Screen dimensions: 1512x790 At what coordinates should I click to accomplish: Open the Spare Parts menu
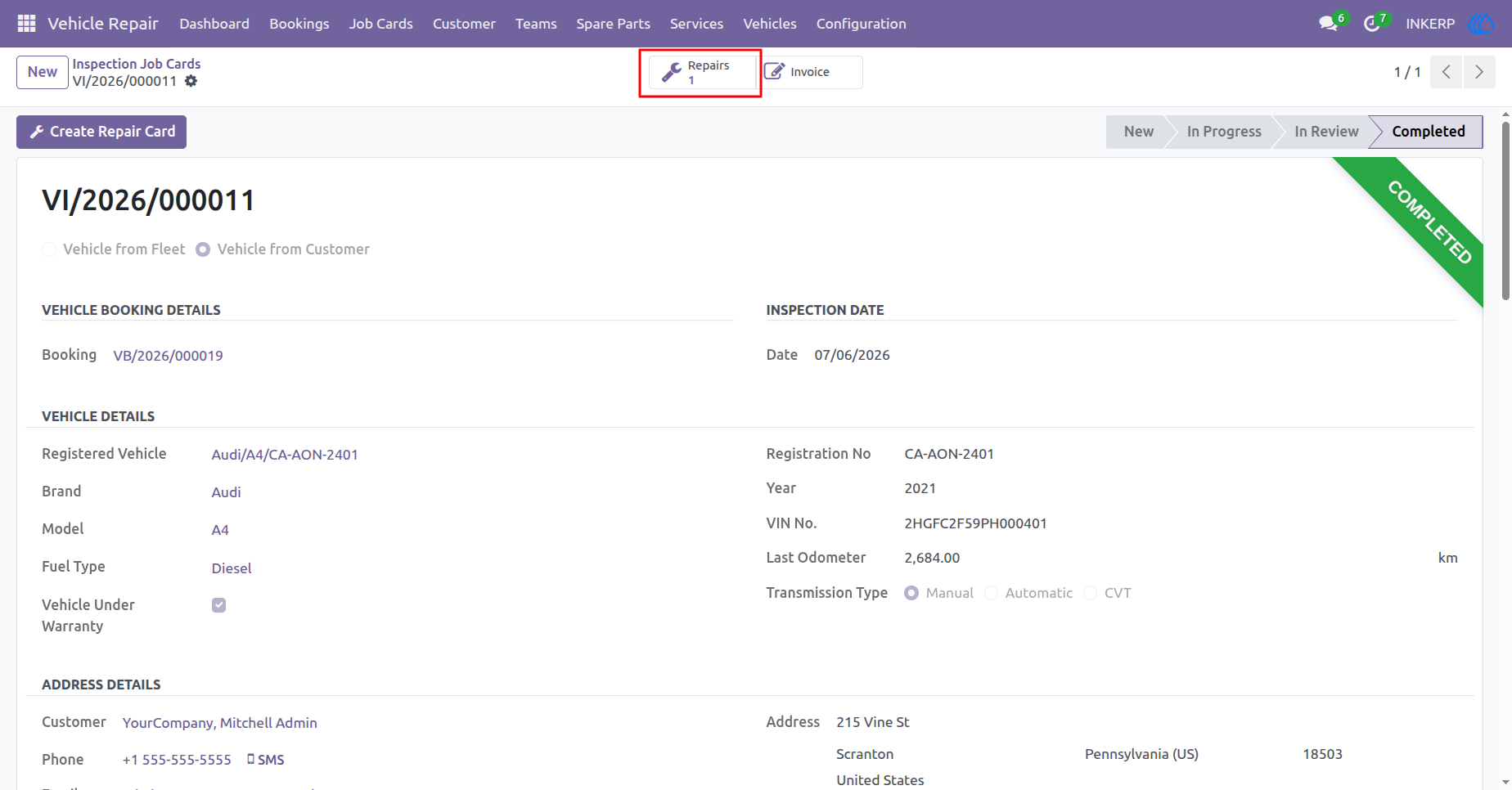[613, 24]
